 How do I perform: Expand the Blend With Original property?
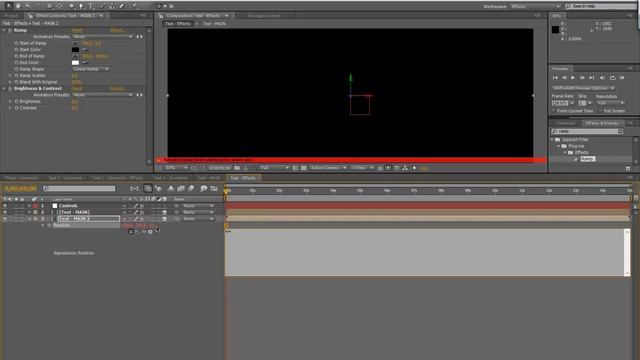point(10,82)
